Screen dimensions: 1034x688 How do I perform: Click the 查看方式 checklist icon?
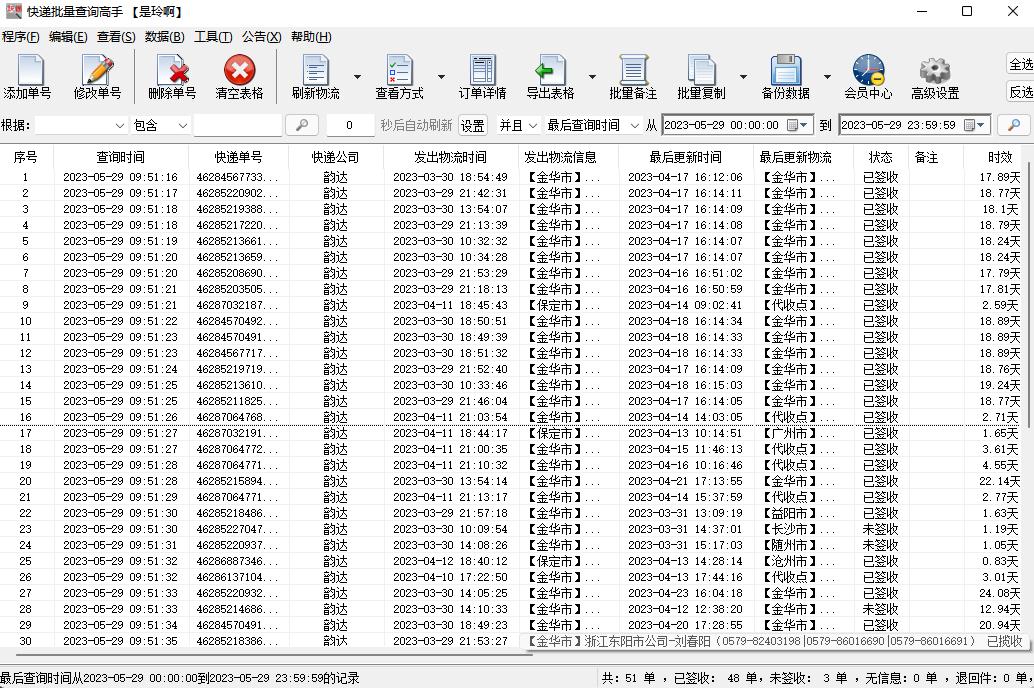click(x=400, y=70)
